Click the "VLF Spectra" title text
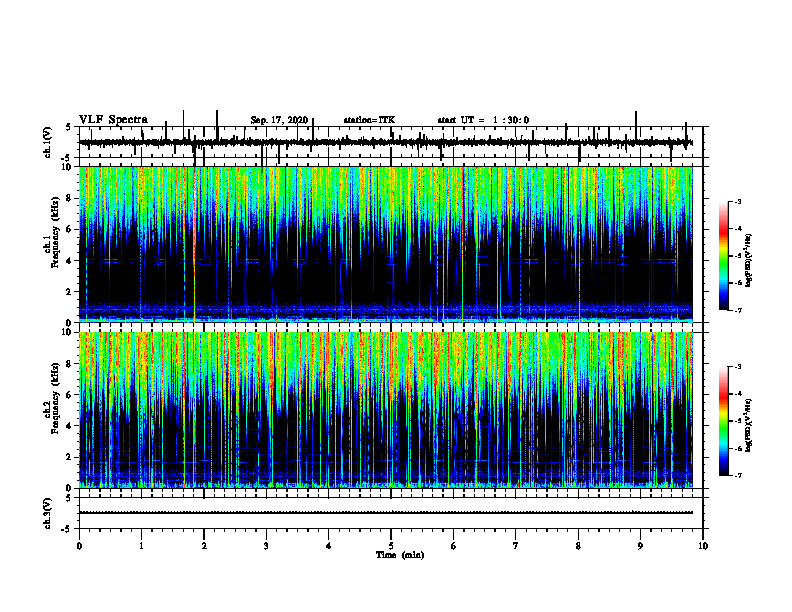The image size is (792, 612). pyautogui.click(x=113, y=120)
